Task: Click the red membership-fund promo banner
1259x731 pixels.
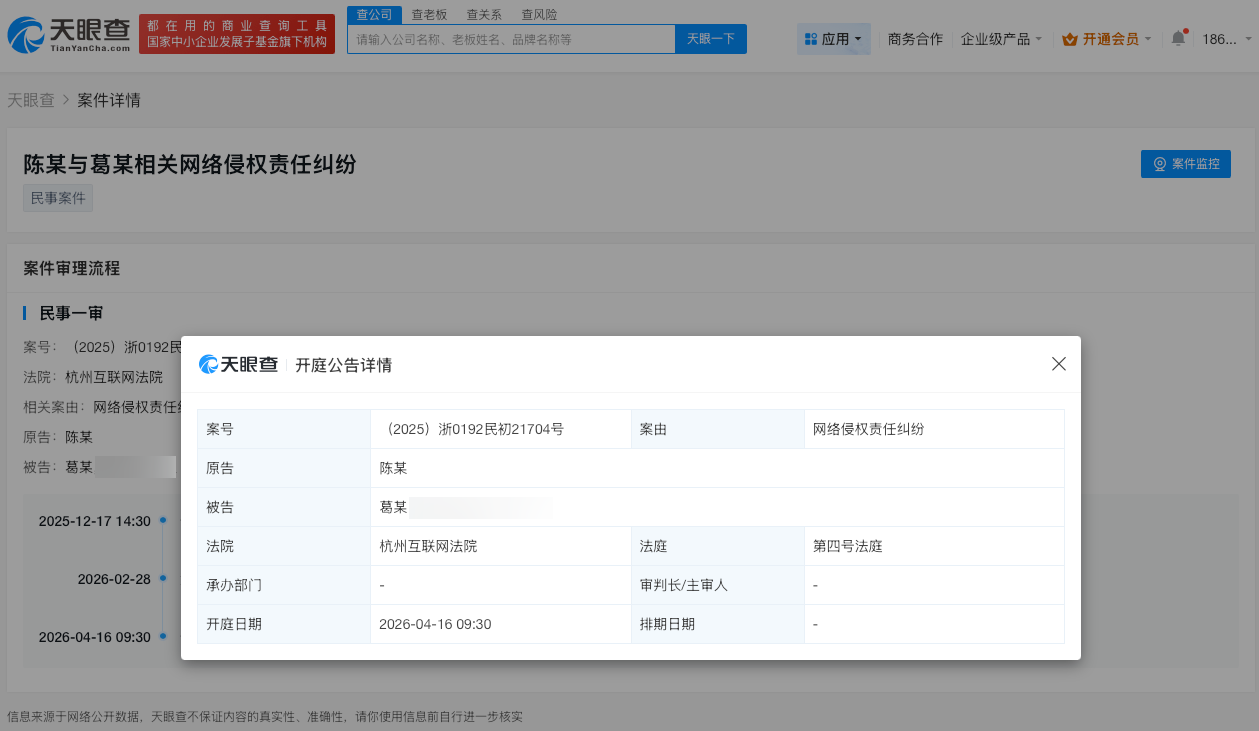Action: click(x=236, y=33)
